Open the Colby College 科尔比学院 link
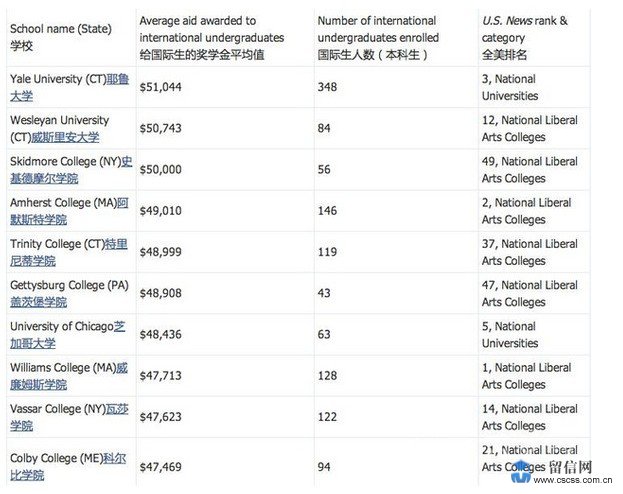This screenshot has height=494, width=623. pos(27,475)
